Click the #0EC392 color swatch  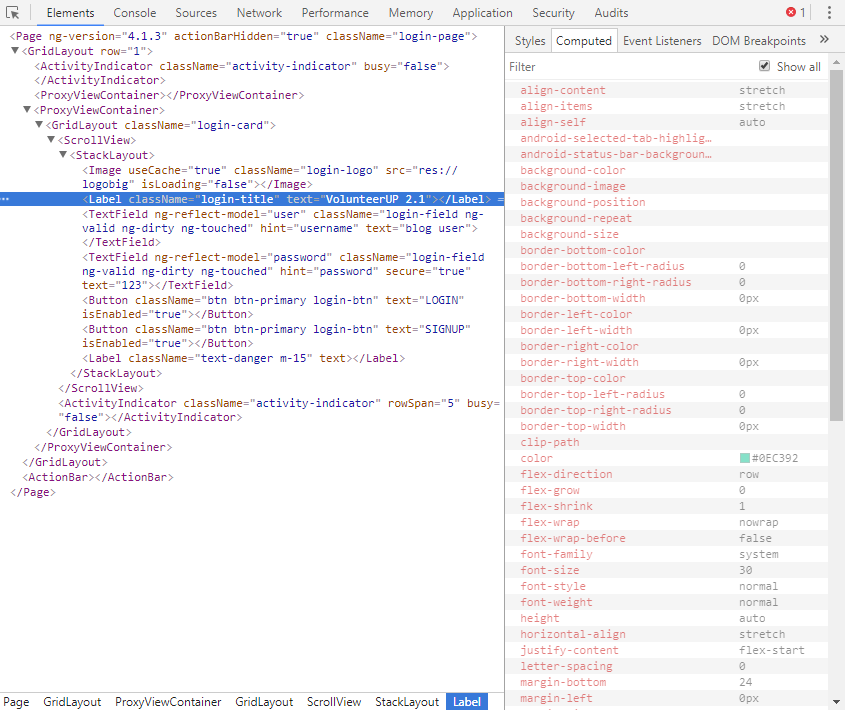coord(744,458)
